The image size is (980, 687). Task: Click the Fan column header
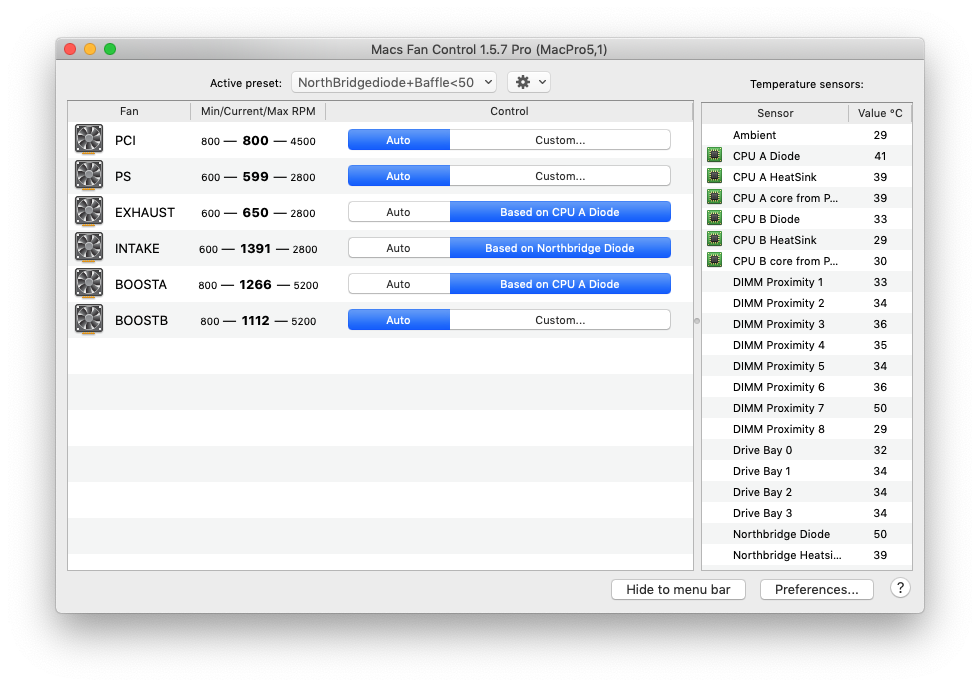[129, 111]
